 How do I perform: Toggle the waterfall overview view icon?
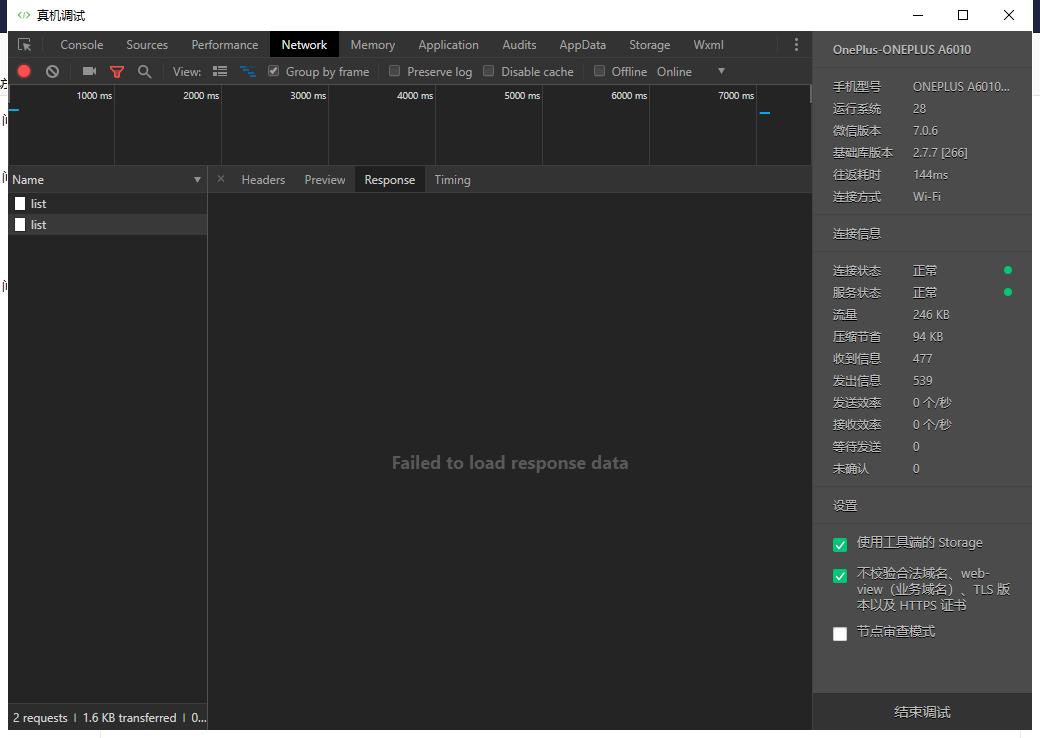click(248, 72)
